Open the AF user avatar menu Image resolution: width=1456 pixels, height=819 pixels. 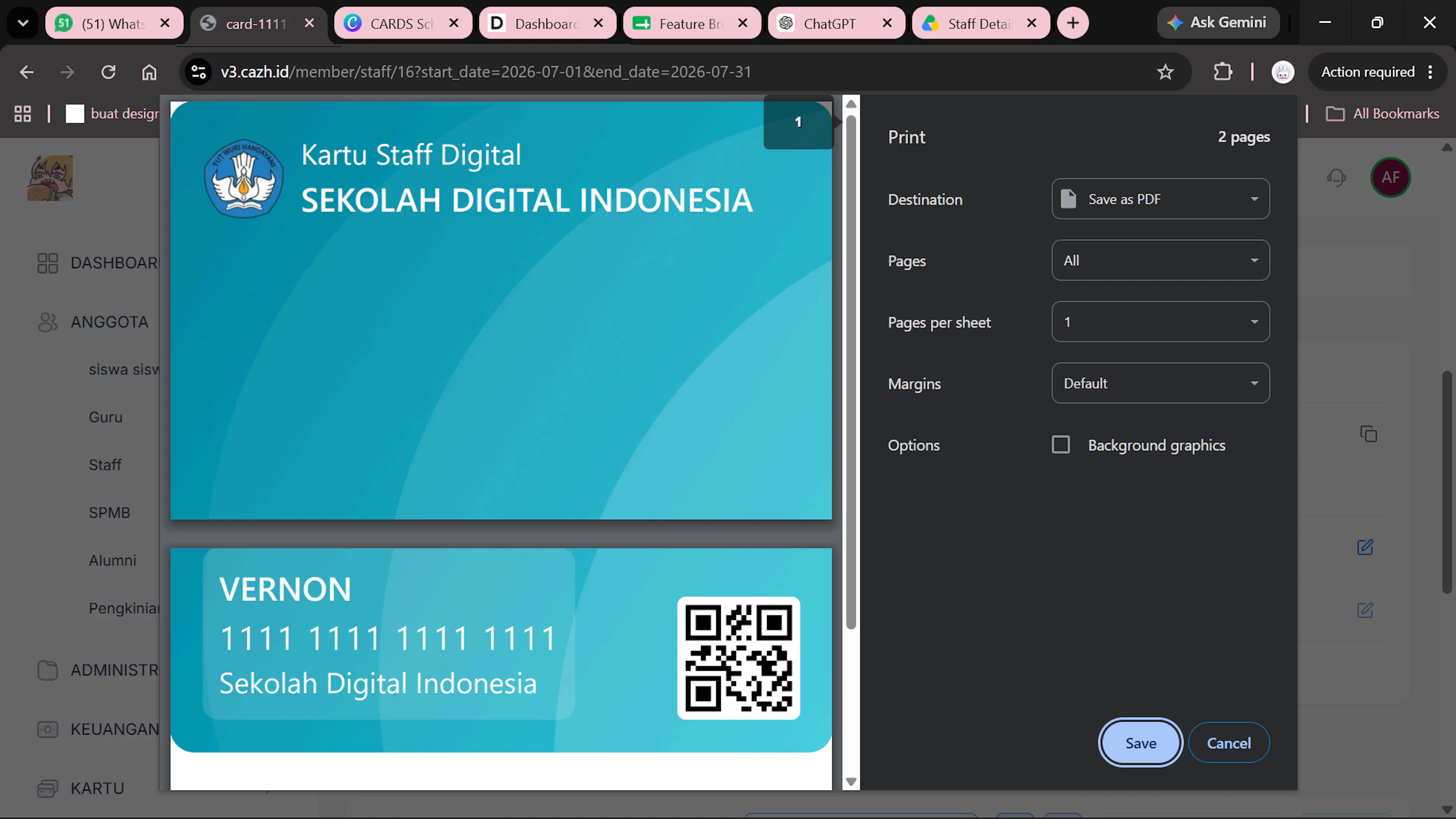1390,177
